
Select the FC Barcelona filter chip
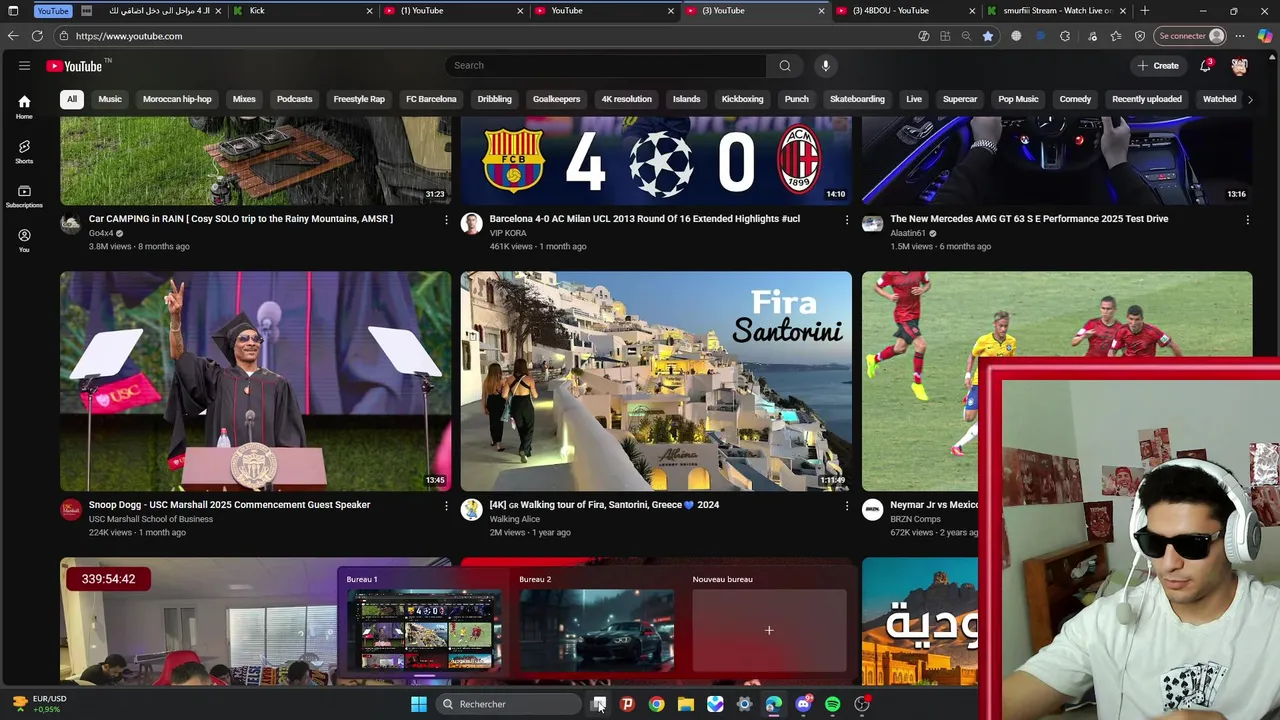tap(431, 99)
